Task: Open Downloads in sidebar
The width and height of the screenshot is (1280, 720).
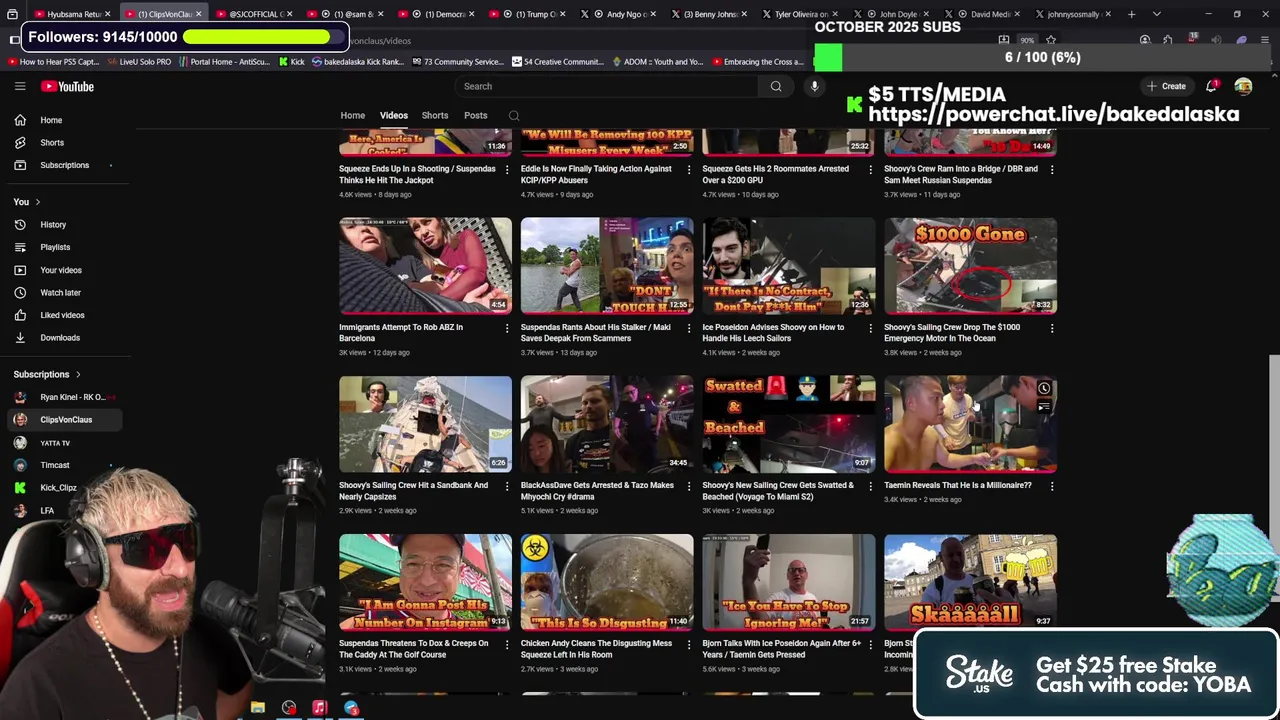Action: [x=61, y=338]
